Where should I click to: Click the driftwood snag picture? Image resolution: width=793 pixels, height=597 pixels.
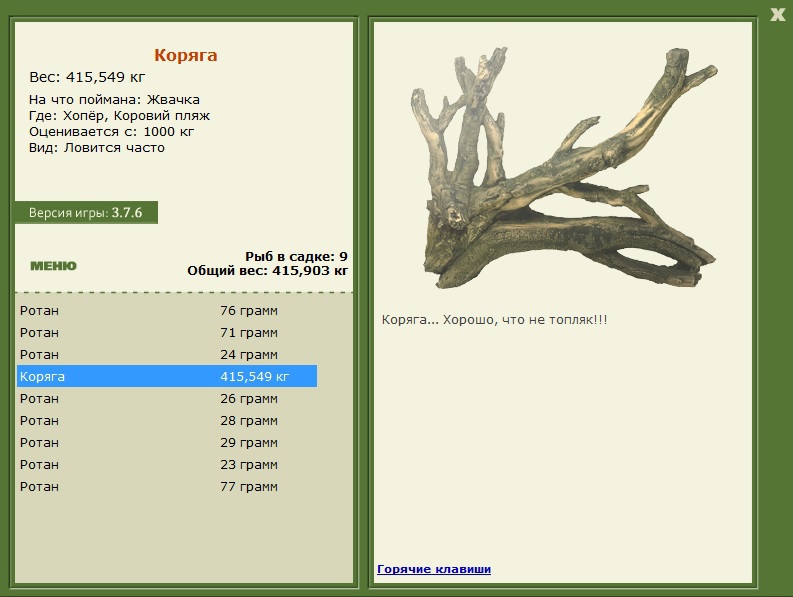point(564,168)
